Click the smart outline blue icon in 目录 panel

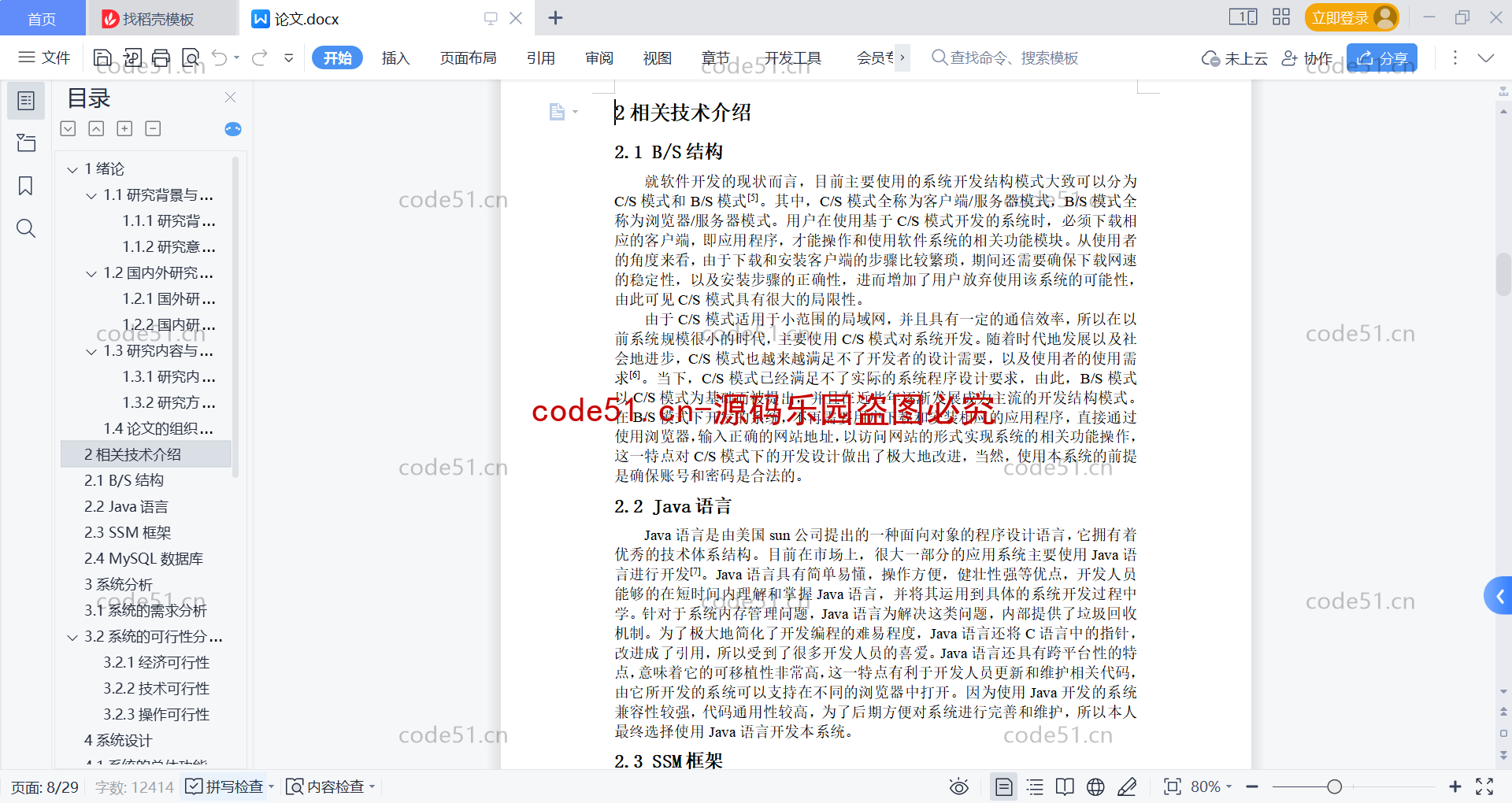pyautogui.click(x=233, y=129)
